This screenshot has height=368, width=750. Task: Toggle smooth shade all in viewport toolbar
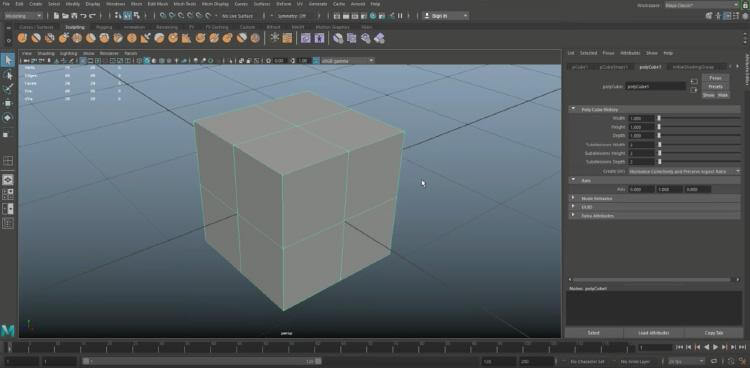pos(147,61)
